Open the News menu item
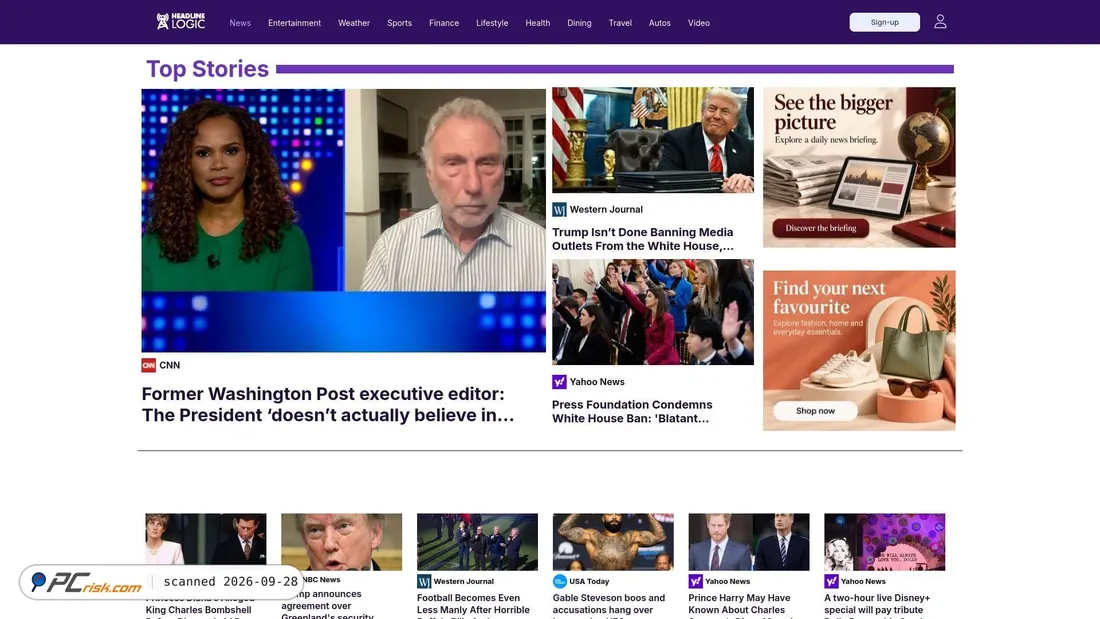The image size is (1100, 619). point(240,23)
